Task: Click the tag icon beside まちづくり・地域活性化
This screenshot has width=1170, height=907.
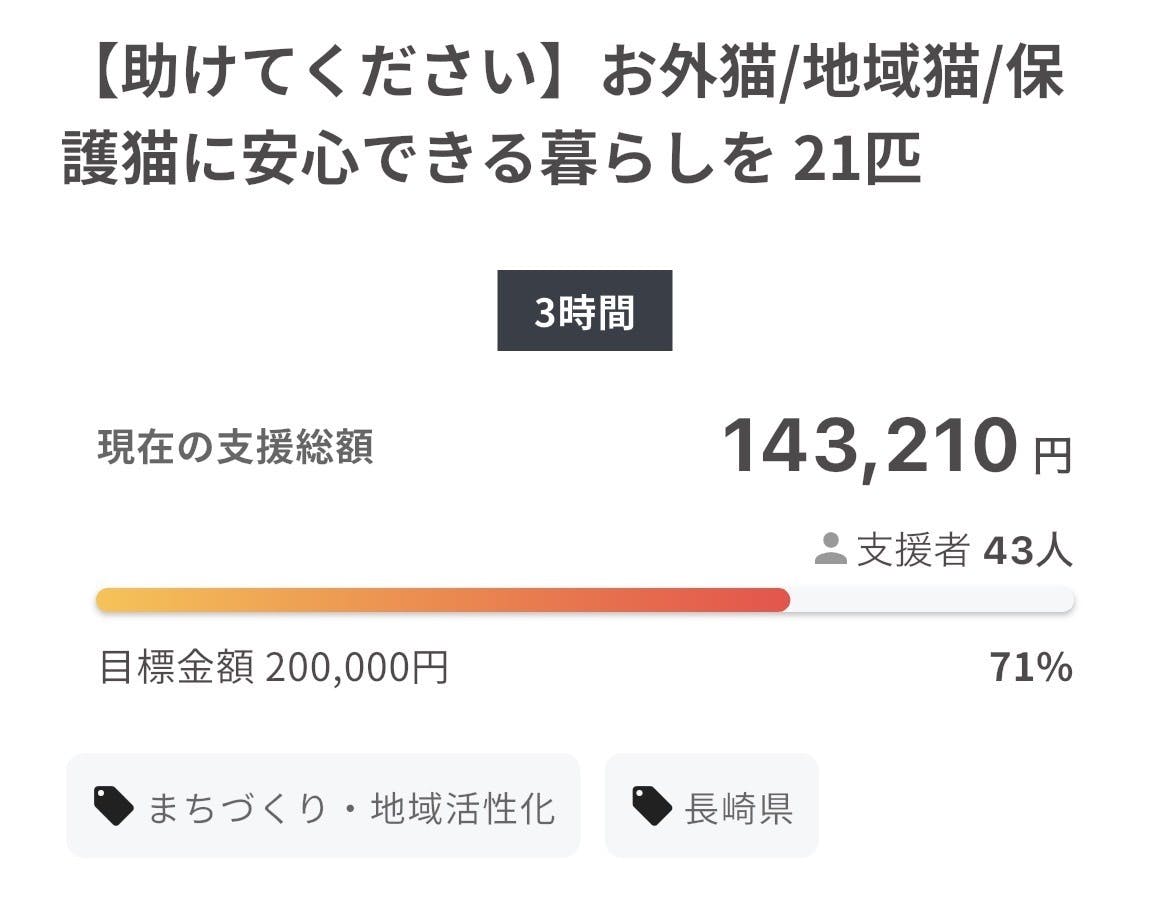Action: click(x=114, y=805)
